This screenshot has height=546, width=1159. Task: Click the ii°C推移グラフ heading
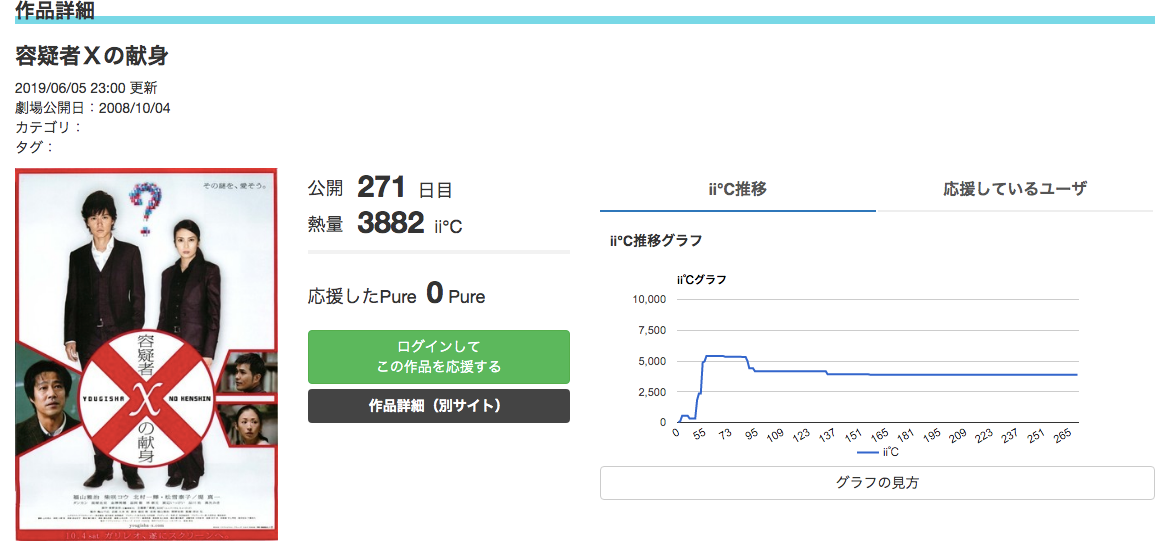point(656,241)
